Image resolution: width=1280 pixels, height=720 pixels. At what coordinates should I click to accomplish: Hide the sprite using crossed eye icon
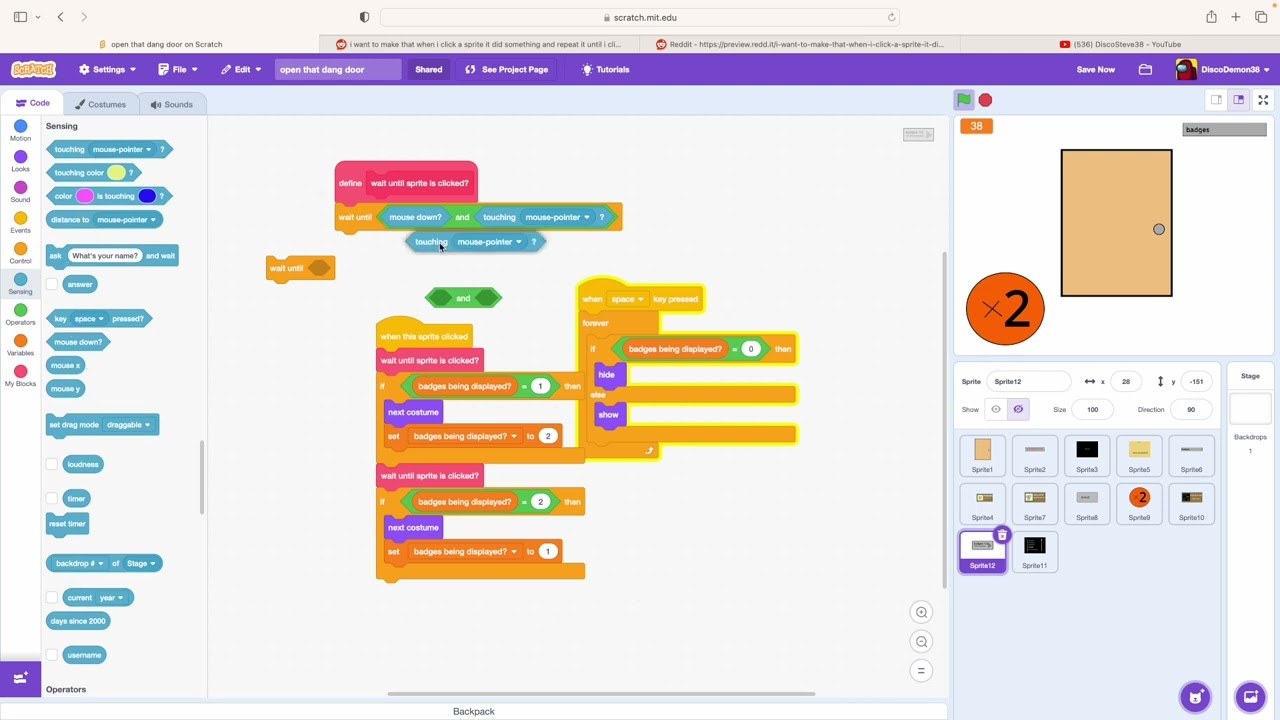[x=1018, y=409]
